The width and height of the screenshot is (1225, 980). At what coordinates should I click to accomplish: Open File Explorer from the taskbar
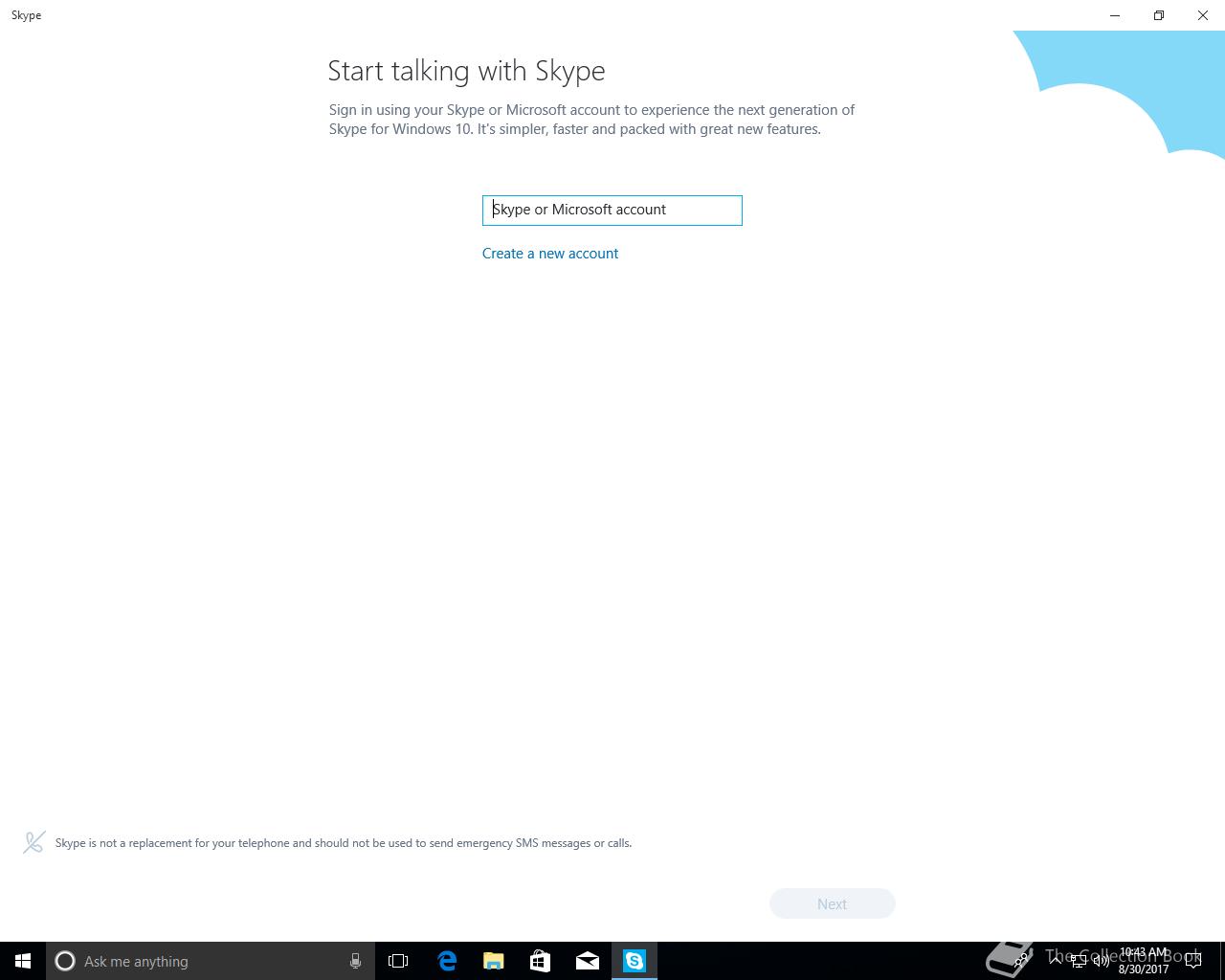click(494, 961)
